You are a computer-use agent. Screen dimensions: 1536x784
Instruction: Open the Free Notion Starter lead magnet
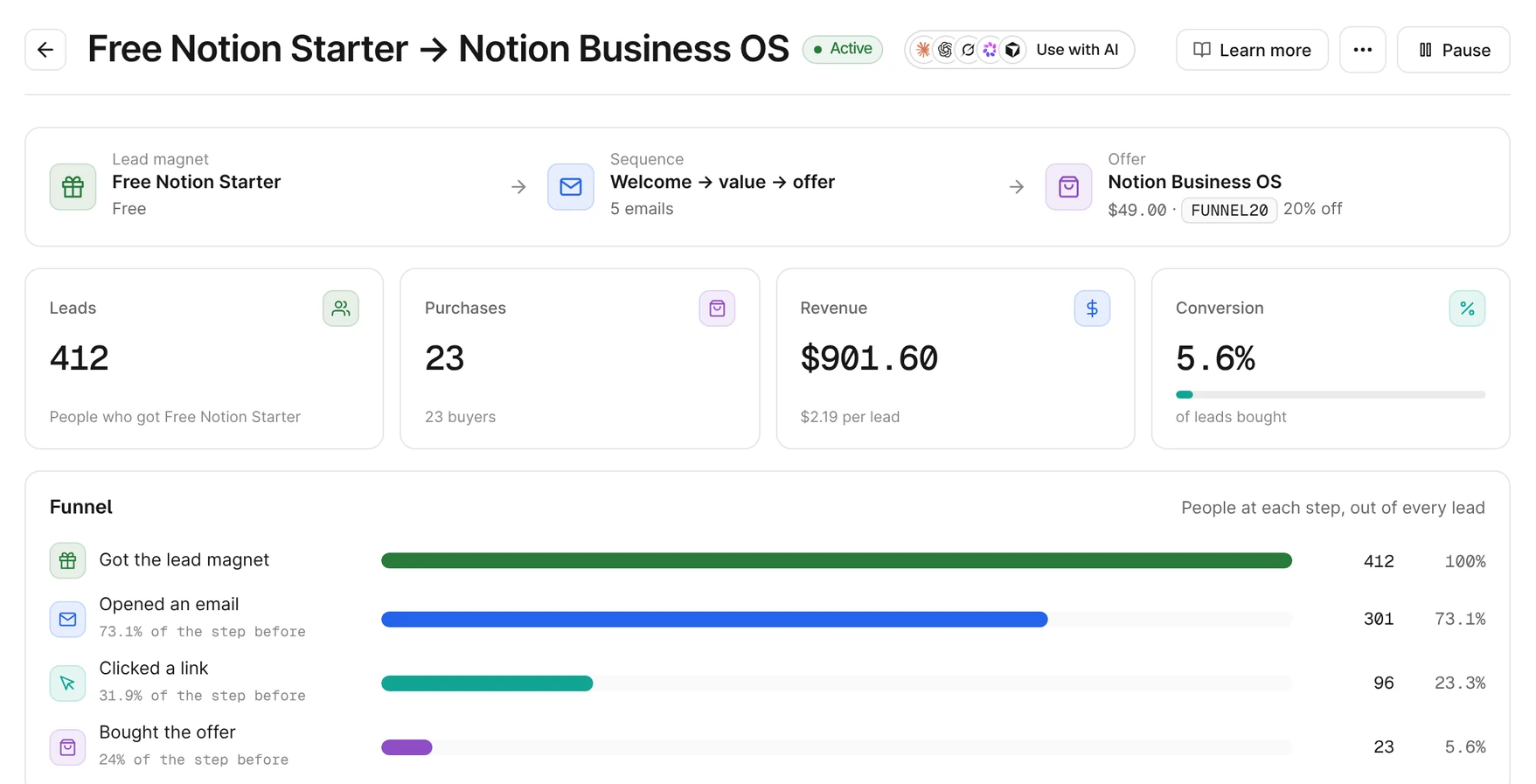[x=196, y=182]
